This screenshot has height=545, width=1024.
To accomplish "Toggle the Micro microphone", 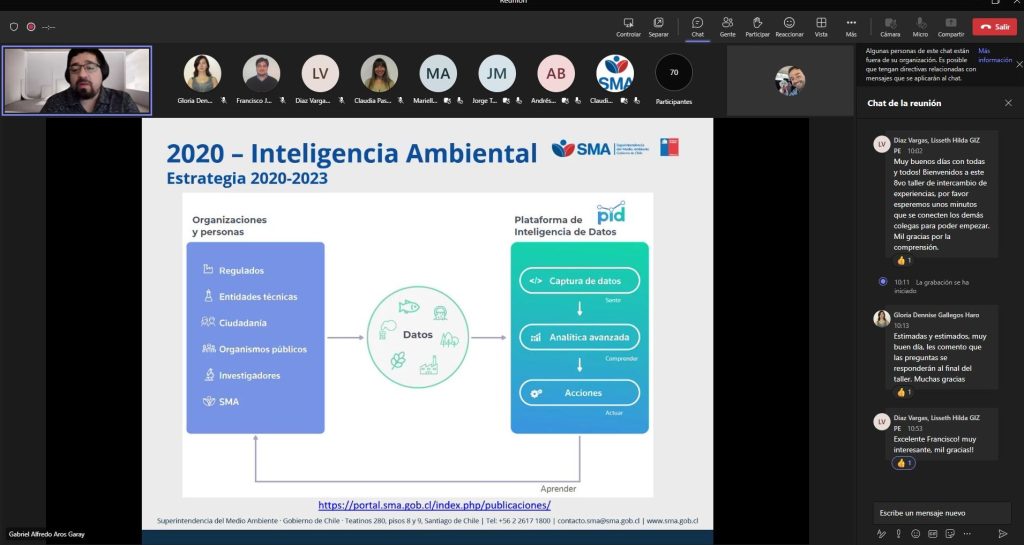I will pyautogui.click(x=919, y=26).
